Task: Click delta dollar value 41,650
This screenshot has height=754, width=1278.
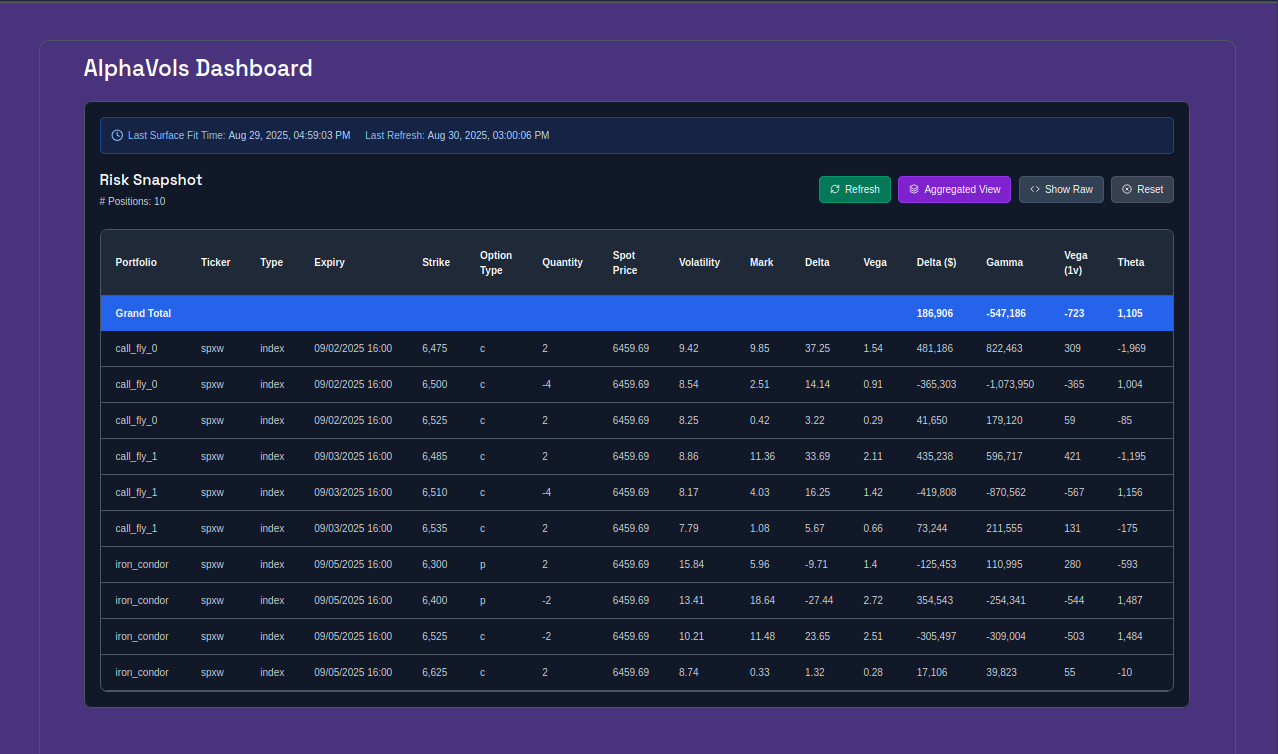Action: pyautogui.click(x=932, y=420)
